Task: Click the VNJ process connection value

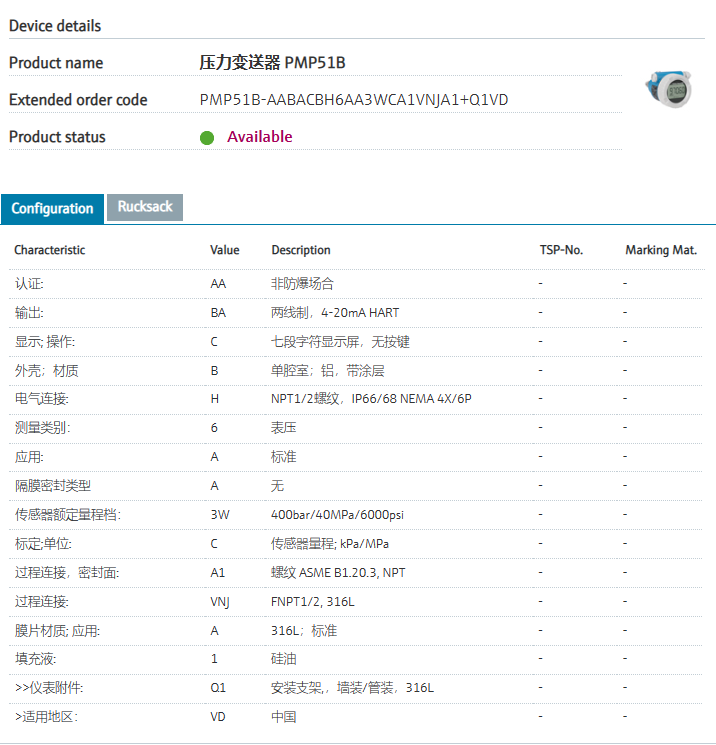Action: click(222, 602)
